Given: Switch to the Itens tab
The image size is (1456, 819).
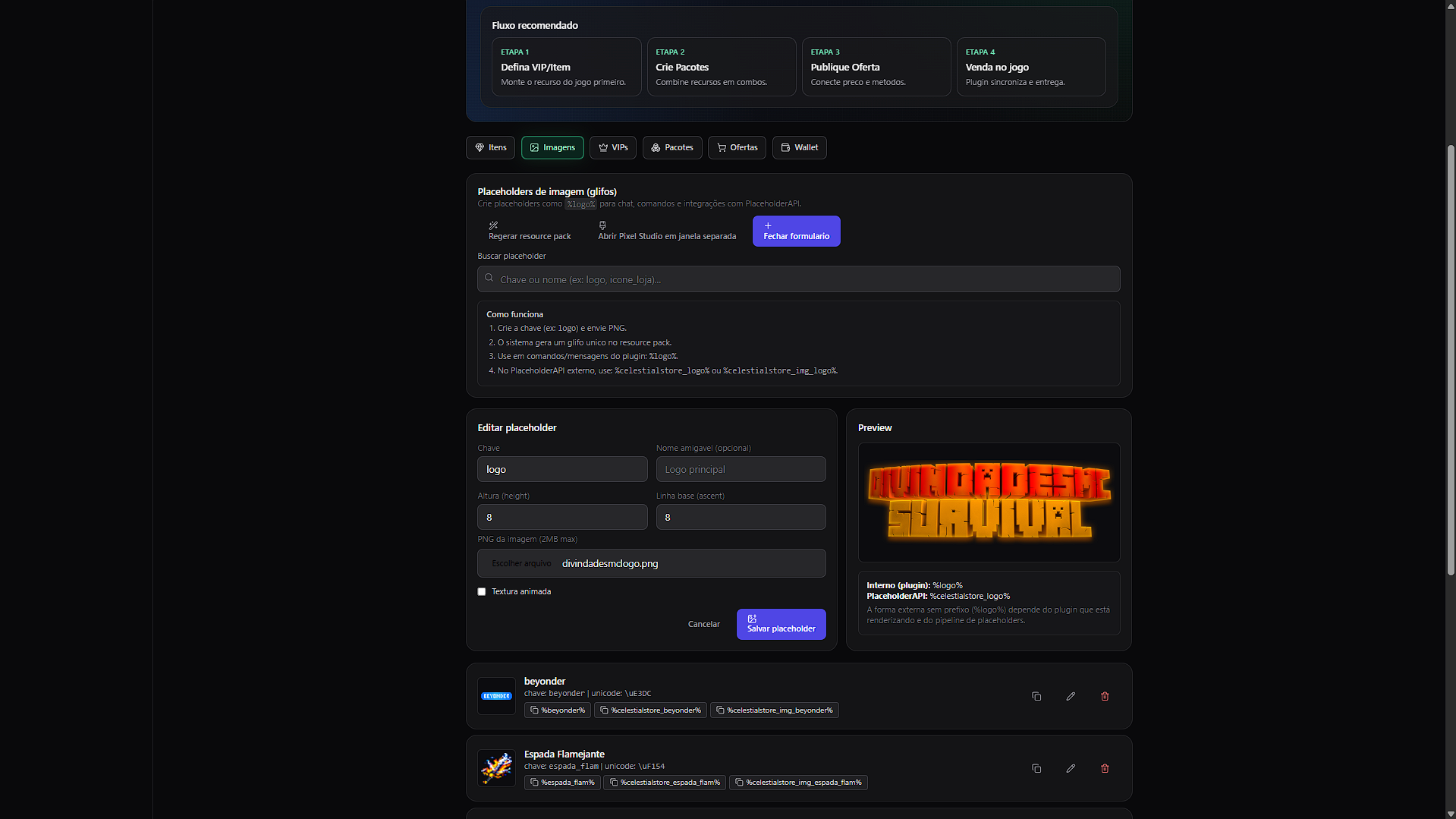Looking at the screenshot, I should pyautogui.click(x=490, y=147).
